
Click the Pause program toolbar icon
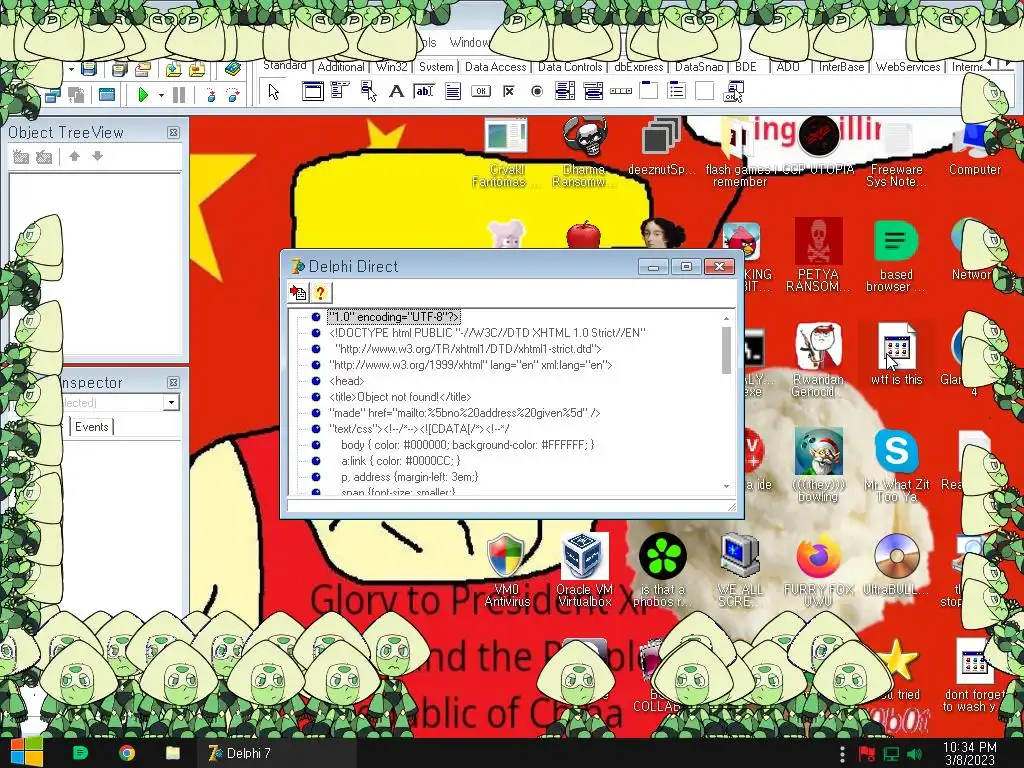point(178,95)
